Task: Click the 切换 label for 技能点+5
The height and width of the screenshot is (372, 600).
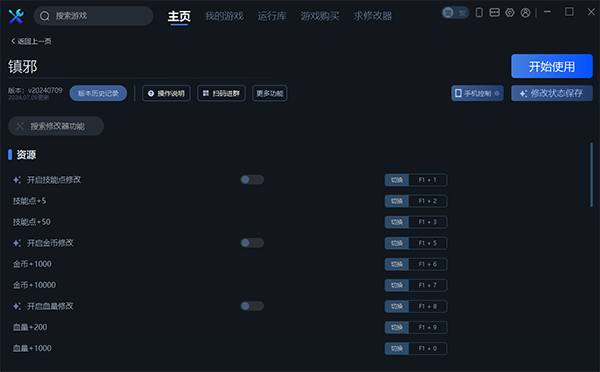Action: coord(397,201)
